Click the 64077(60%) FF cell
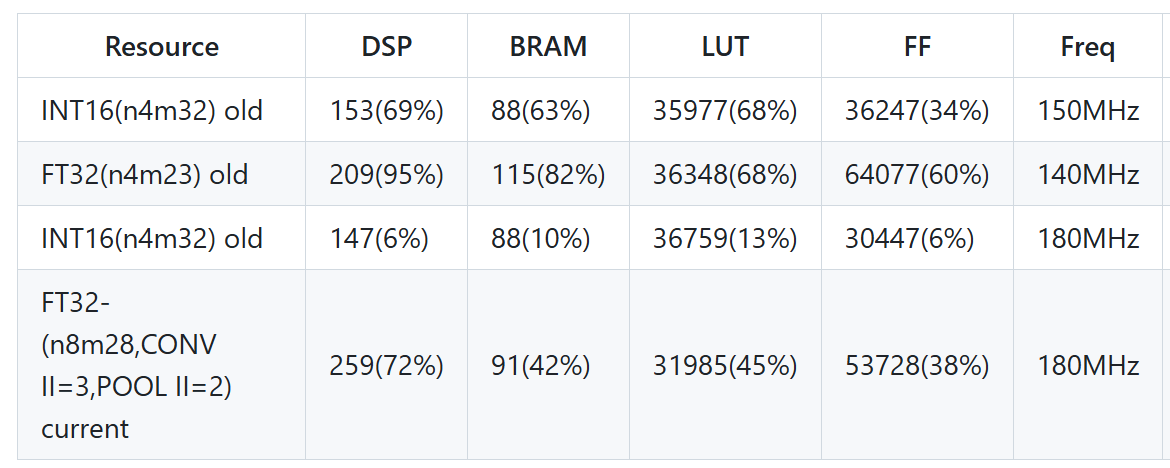The image size is (1170, 468). pyautogui.click(x=917, y=175)
